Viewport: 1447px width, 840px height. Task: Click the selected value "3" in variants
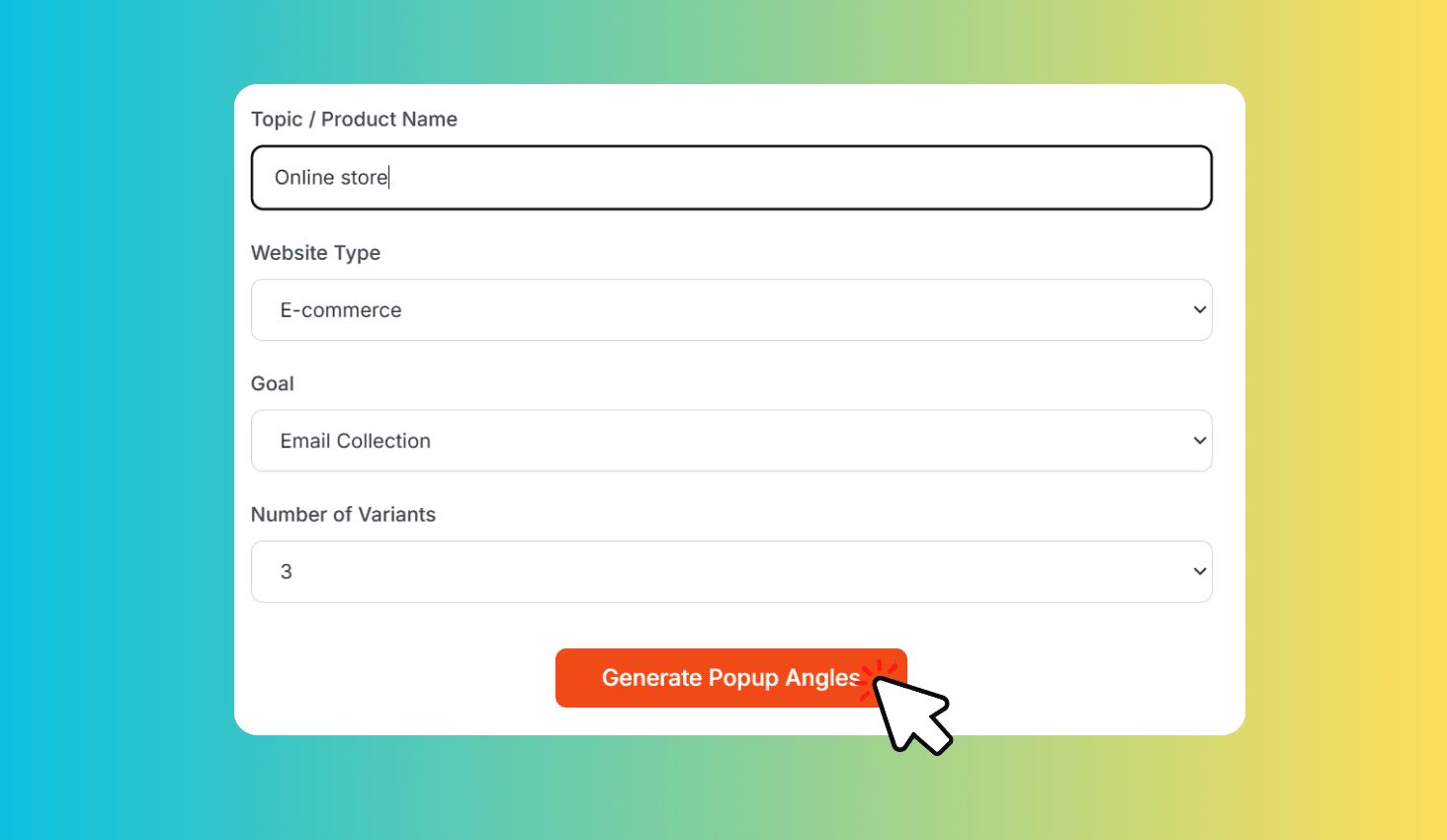[x=287, y=572]
